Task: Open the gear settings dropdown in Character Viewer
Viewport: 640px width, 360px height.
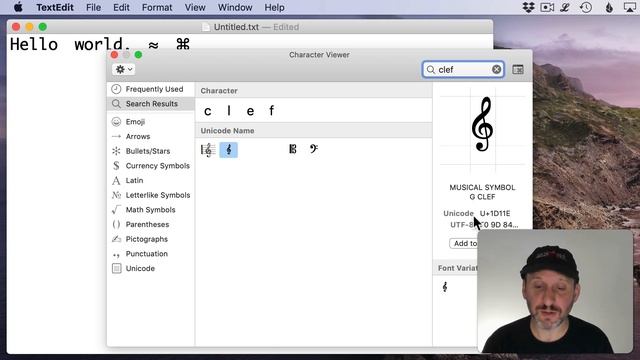Action: 124,69
